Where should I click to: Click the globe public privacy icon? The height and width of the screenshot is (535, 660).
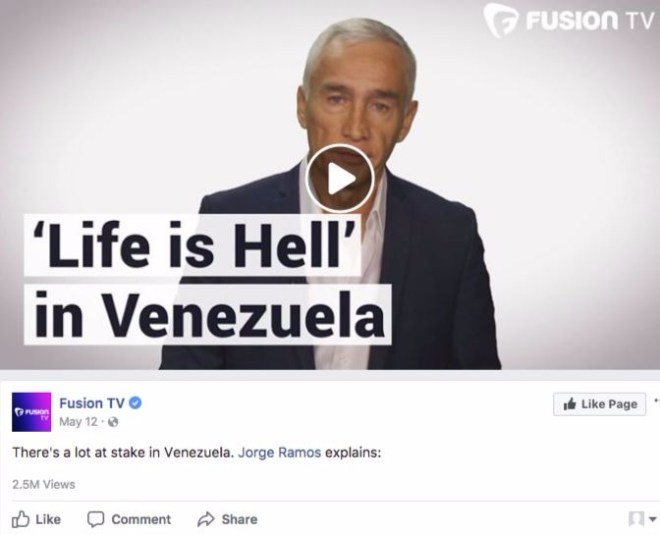click(x=113, y=422)
